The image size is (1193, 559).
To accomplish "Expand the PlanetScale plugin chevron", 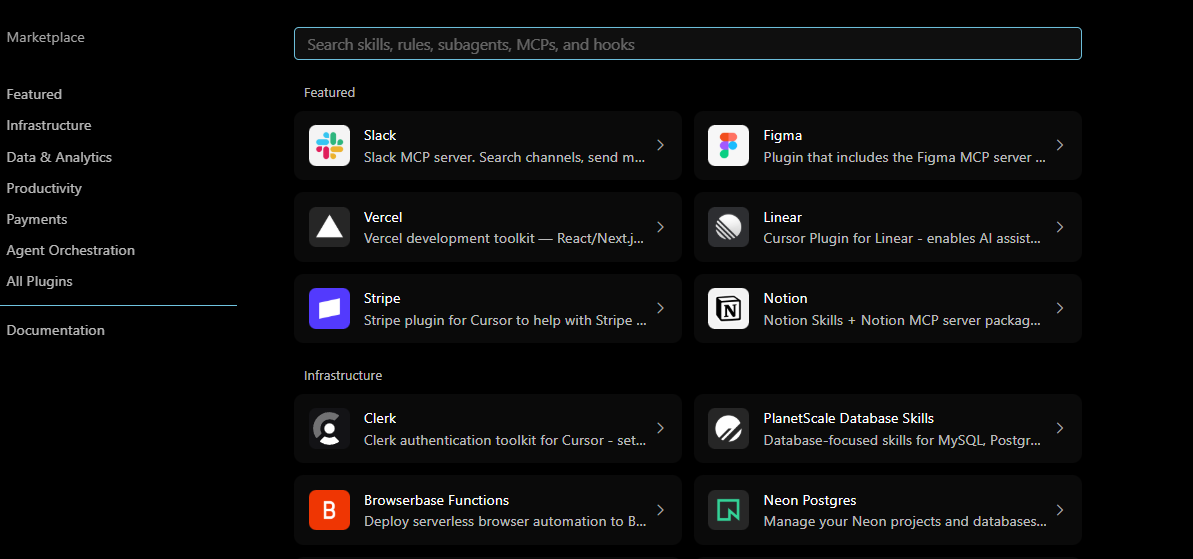I will pos(1060,428).
